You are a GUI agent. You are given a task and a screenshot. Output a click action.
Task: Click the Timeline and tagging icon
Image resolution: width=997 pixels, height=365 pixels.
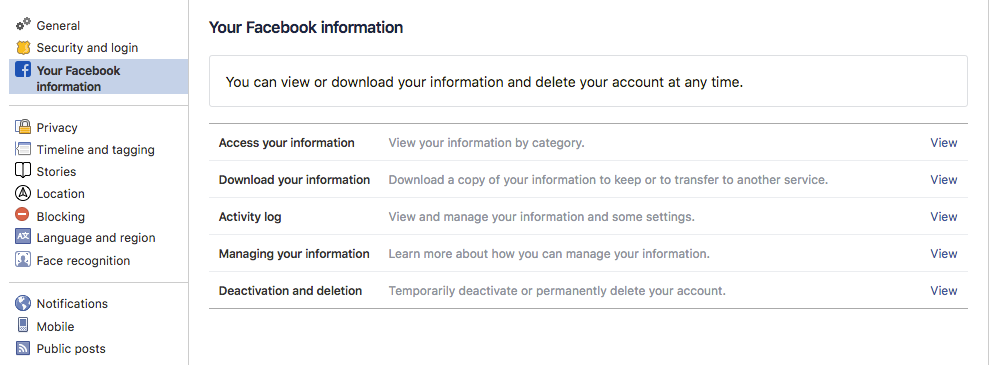[x=23, y=149]
